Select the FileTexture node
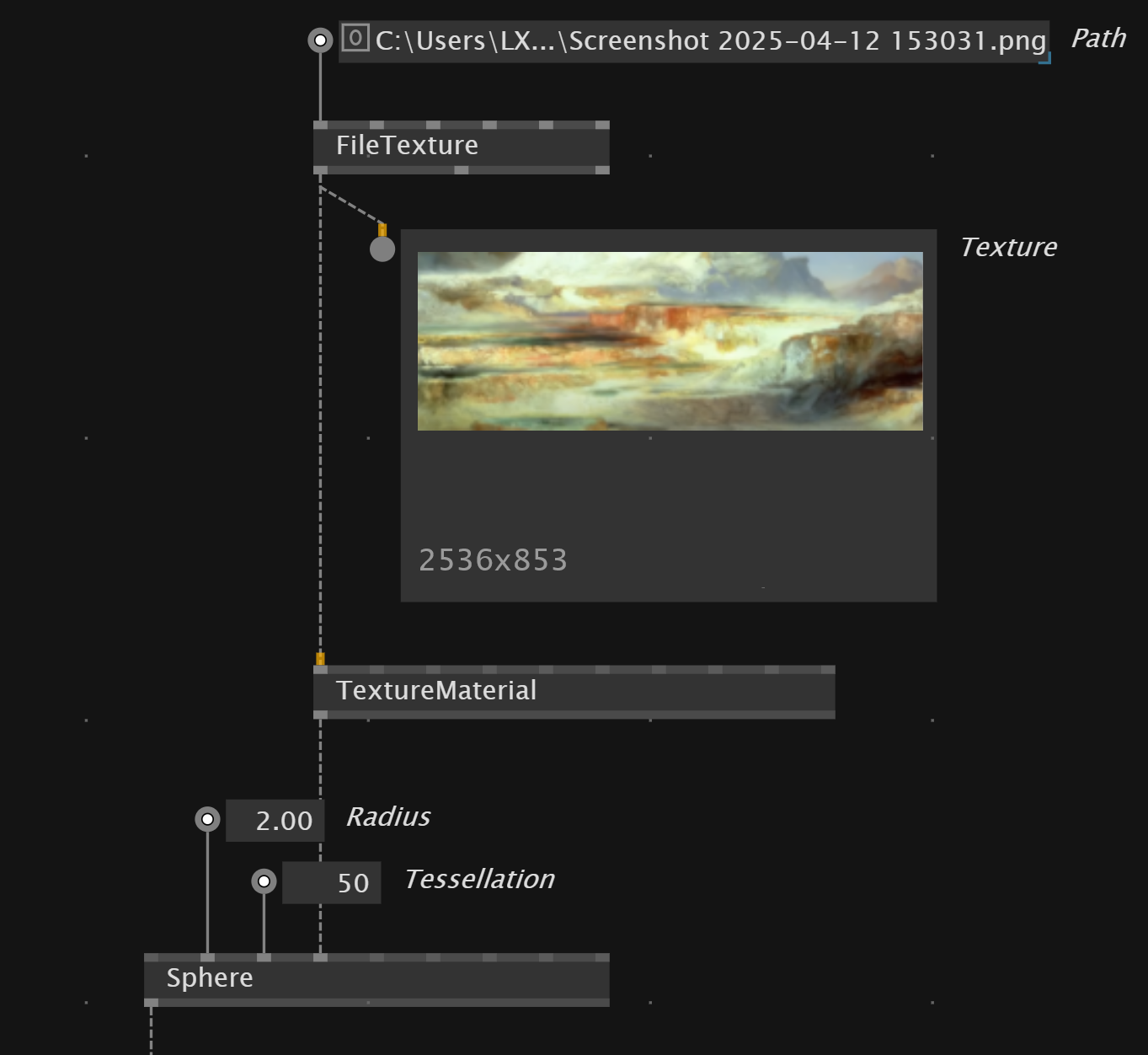The width and height of the screenshot is (1148, 1055). pos(462,147)
